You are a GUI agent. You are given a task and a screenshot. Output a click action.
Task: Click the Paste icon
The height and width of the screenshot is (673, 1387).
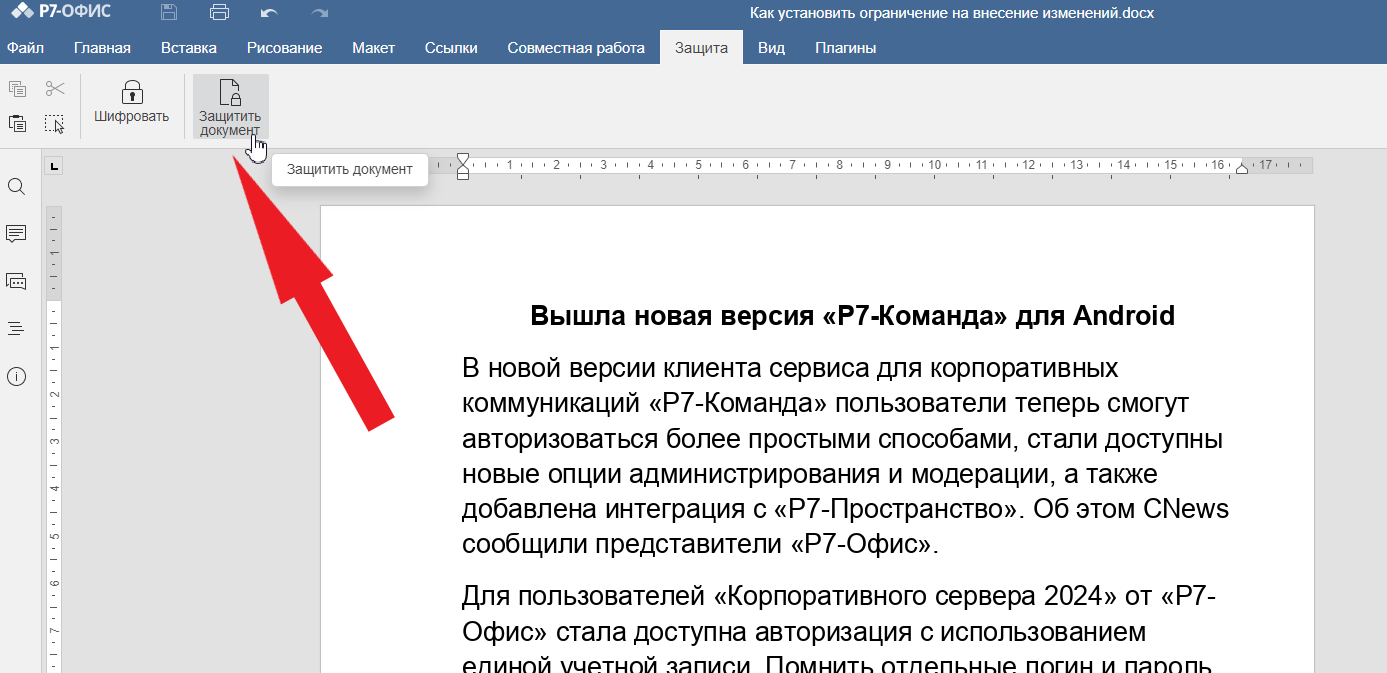pos(17,124)
